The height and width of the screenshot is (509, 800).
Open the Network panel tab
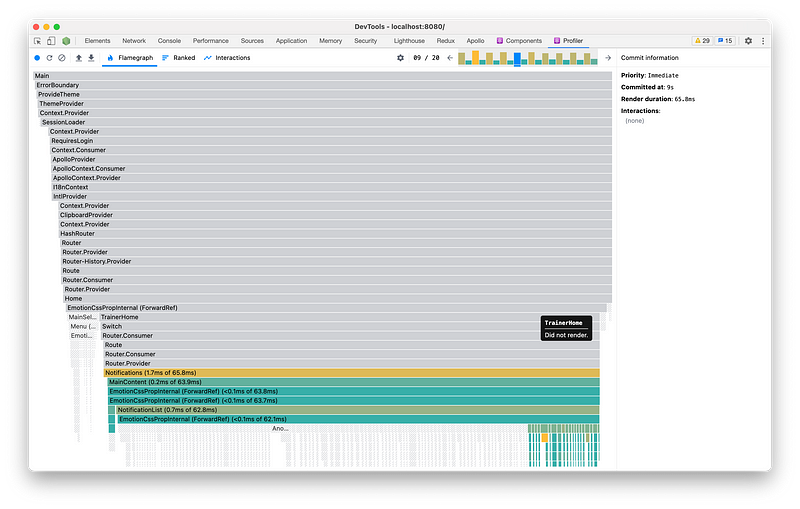point(134,41)
